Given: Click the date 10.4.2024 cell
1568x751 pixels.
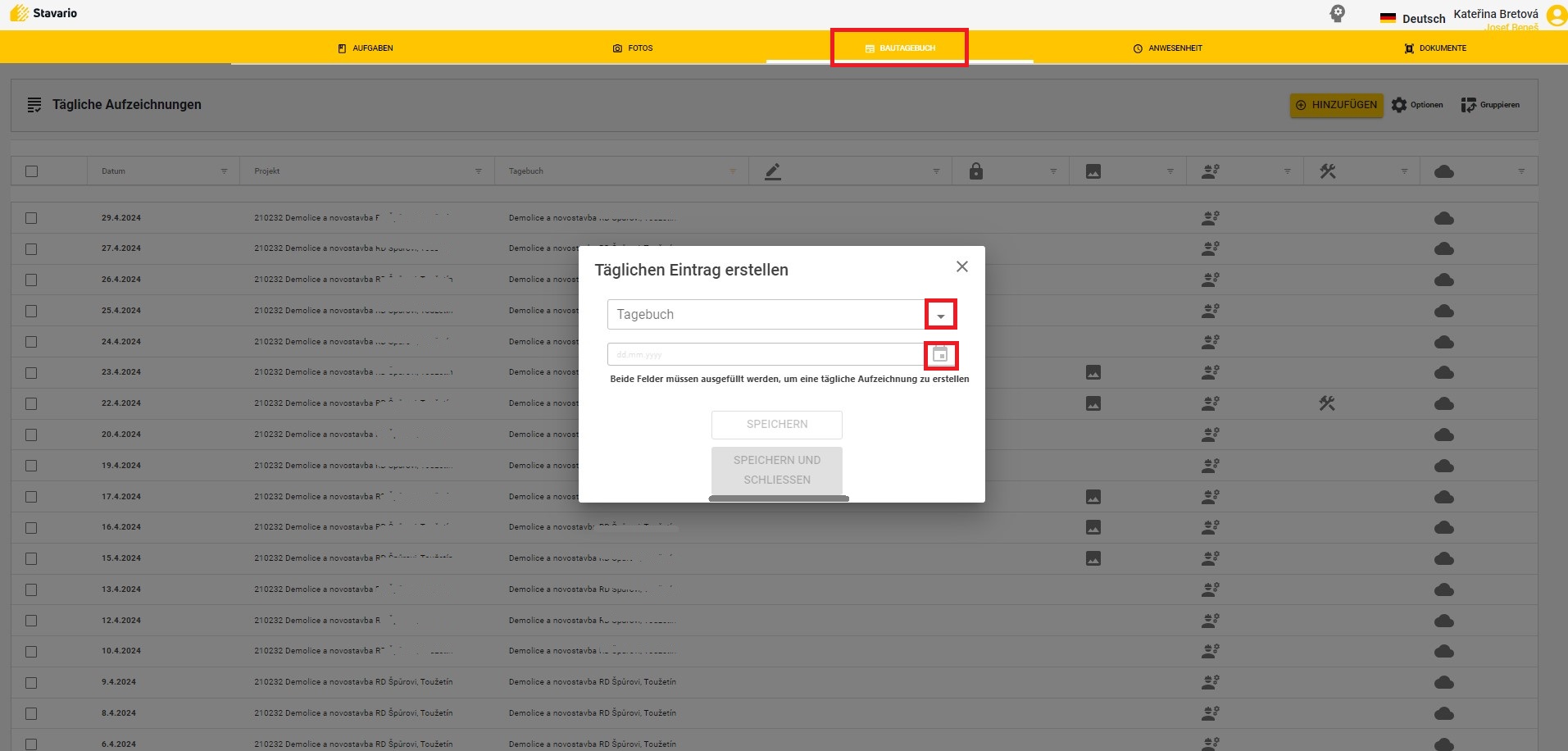Looking at the screenshot, I should pos(121,651).
